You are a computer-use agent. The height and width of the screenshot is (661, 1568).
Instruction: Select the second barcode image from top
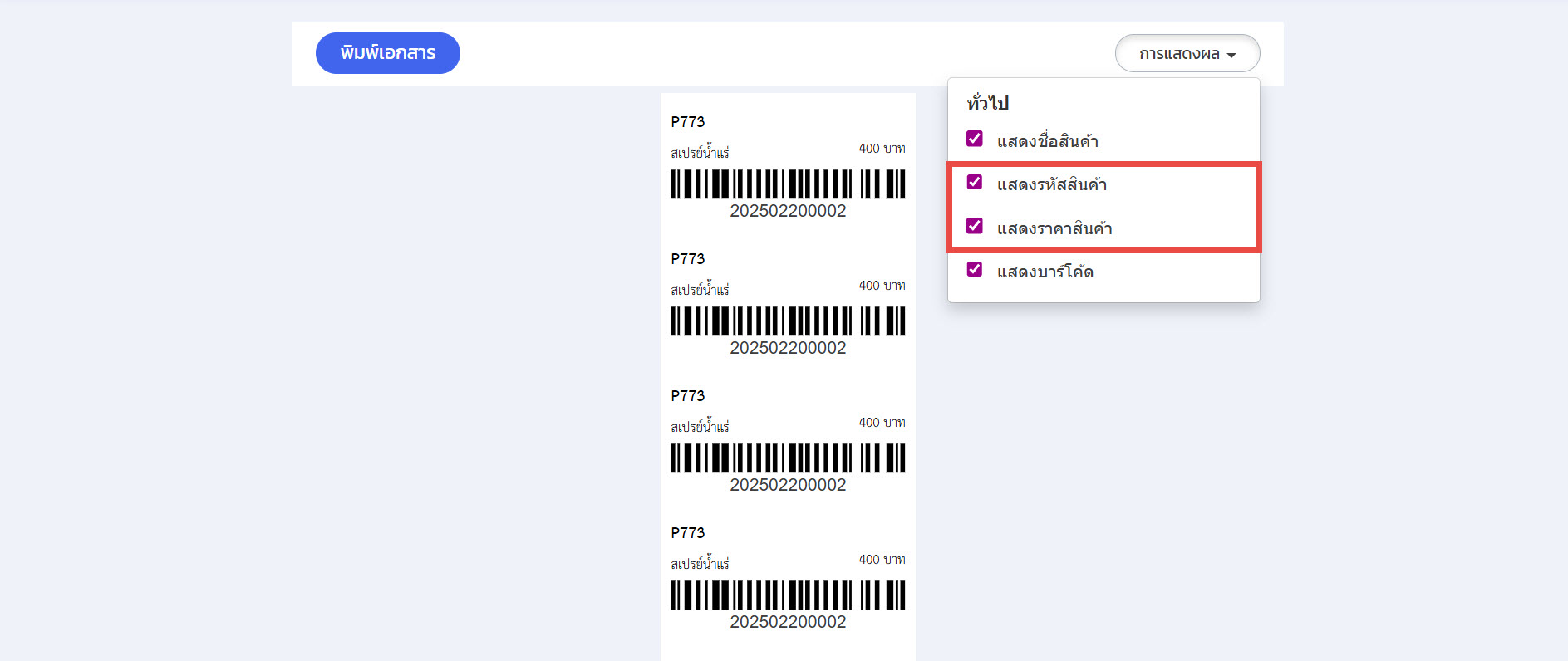[x=787, y=321]
